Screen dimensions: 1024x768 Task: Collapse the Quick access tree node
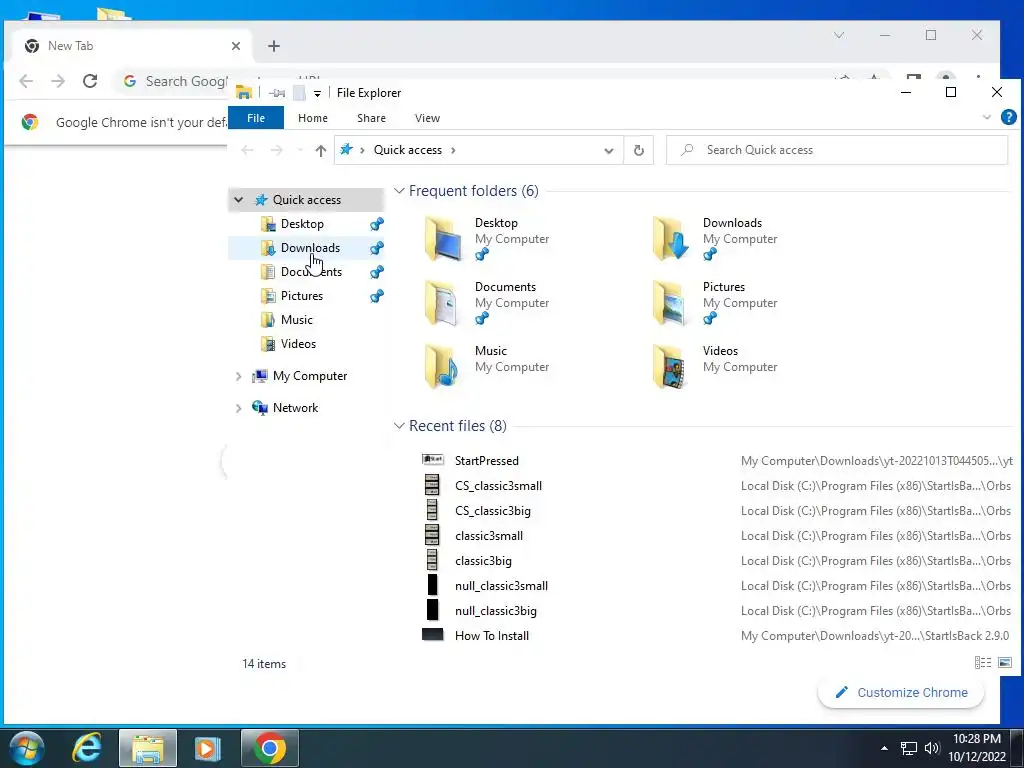pyautogui.click(x=238, y=200)
